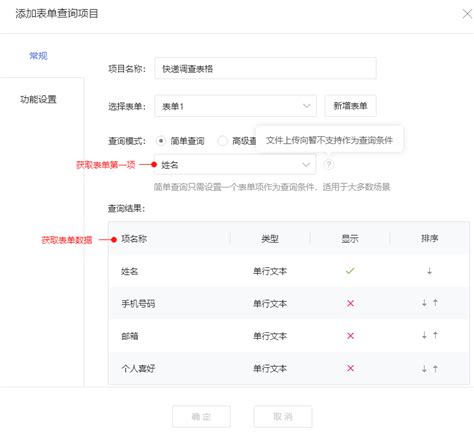This screenshot has width=474, height=436.
Task: Enable display for 邮箱 row
Action: pos(350,336)
